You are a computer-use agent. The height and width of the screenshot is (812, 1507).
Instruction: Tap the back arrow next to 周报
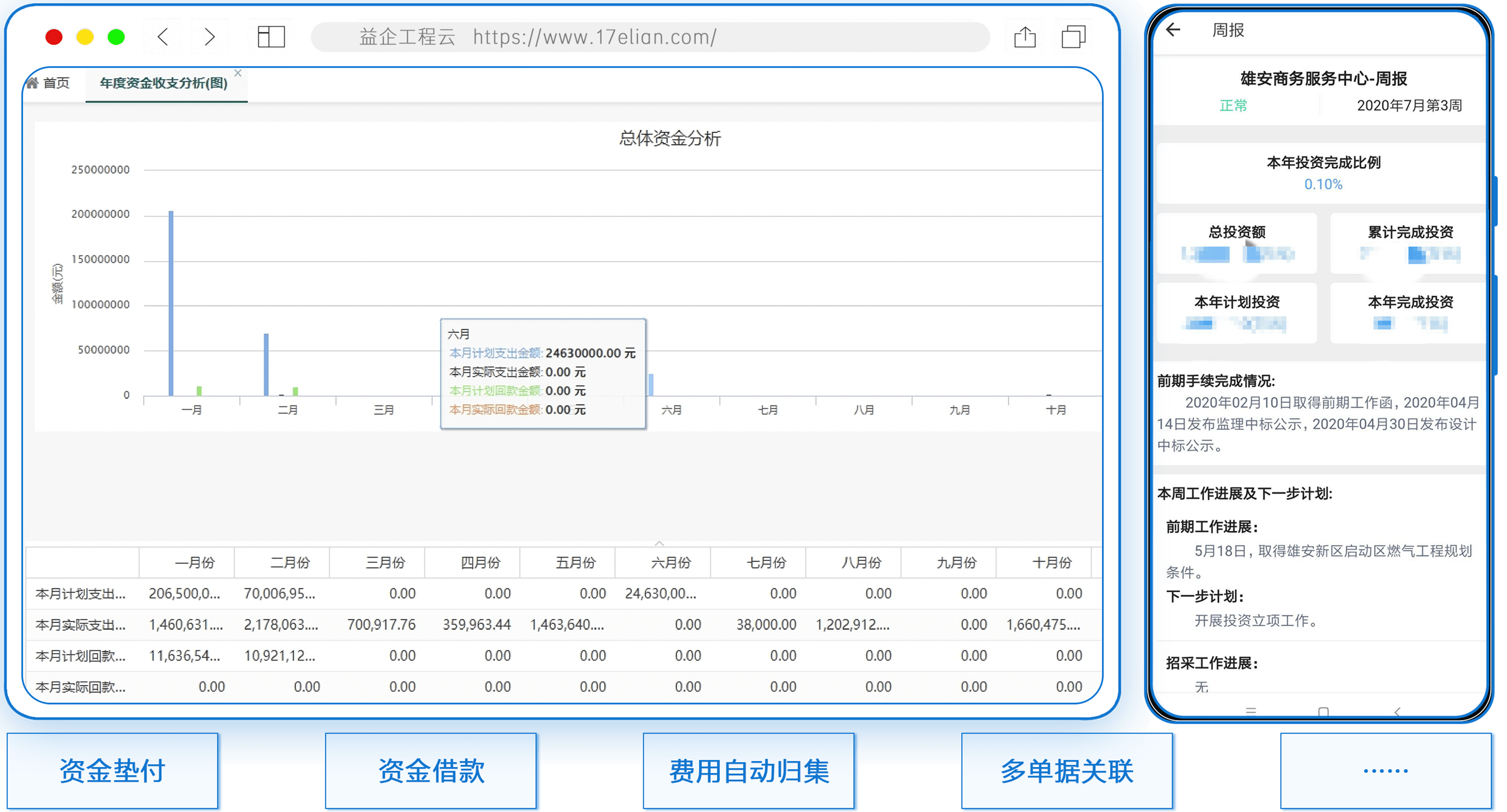coord(1173,30)
